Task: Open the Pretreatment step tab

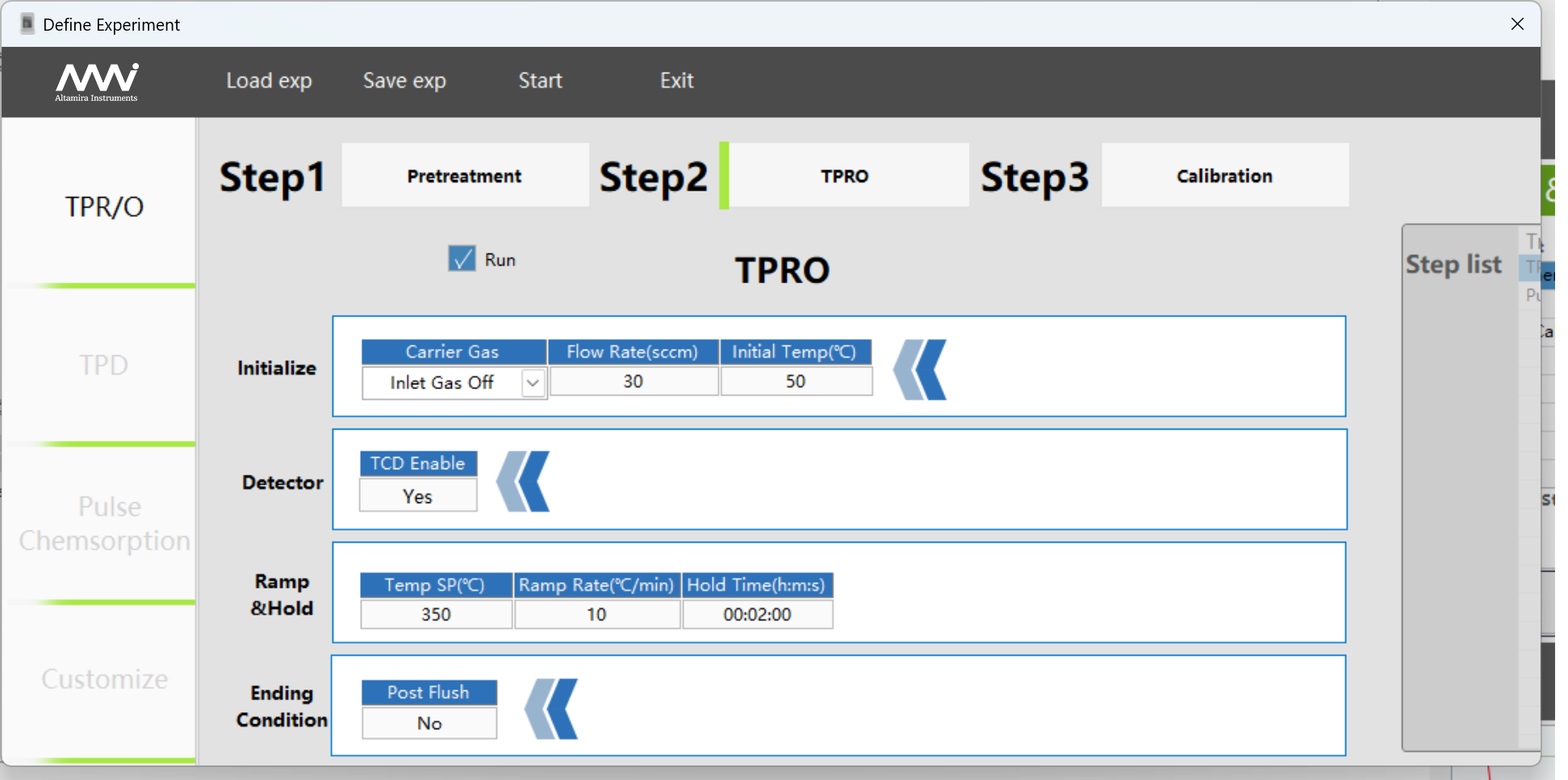Action: pos(464,176)
